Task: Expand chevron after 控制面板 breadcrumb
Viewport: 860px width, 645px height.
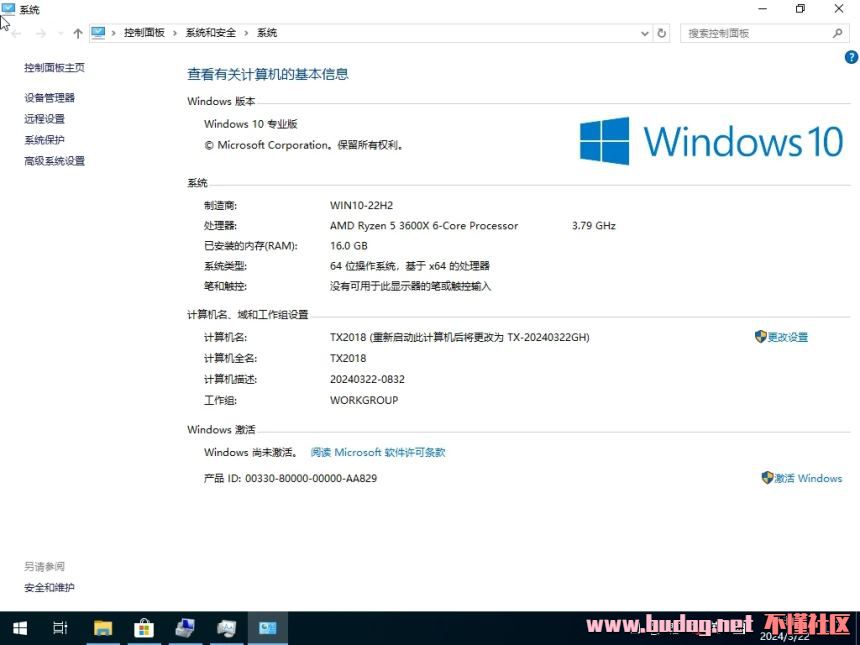Action: tap(175, 33)
